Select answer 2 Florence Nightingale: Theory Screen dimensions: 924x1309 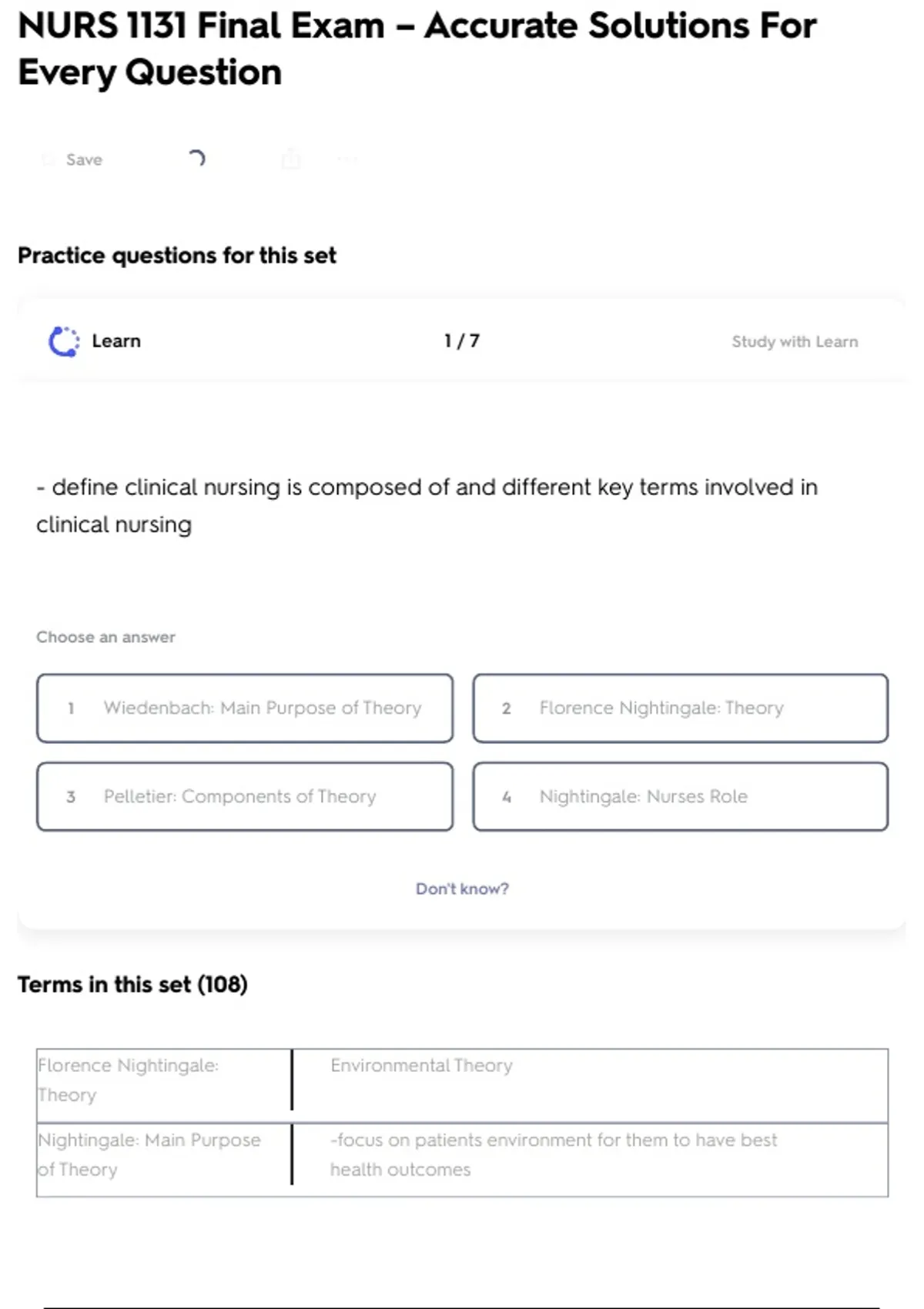coord(681,708)
